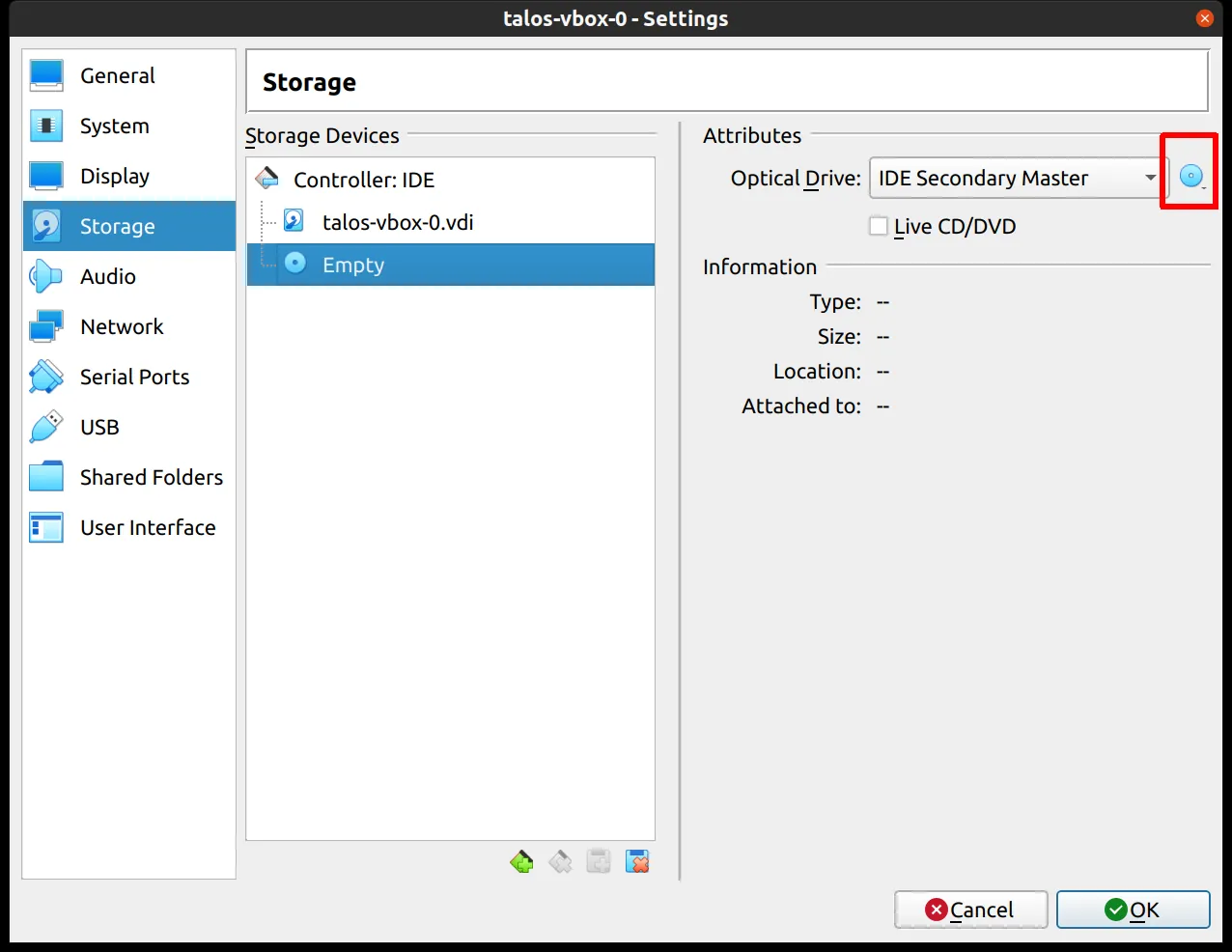Click the add new storage attachment icon
Image resolution: width=1232 pixels, height=952 pixels.
tap(599, 861)
